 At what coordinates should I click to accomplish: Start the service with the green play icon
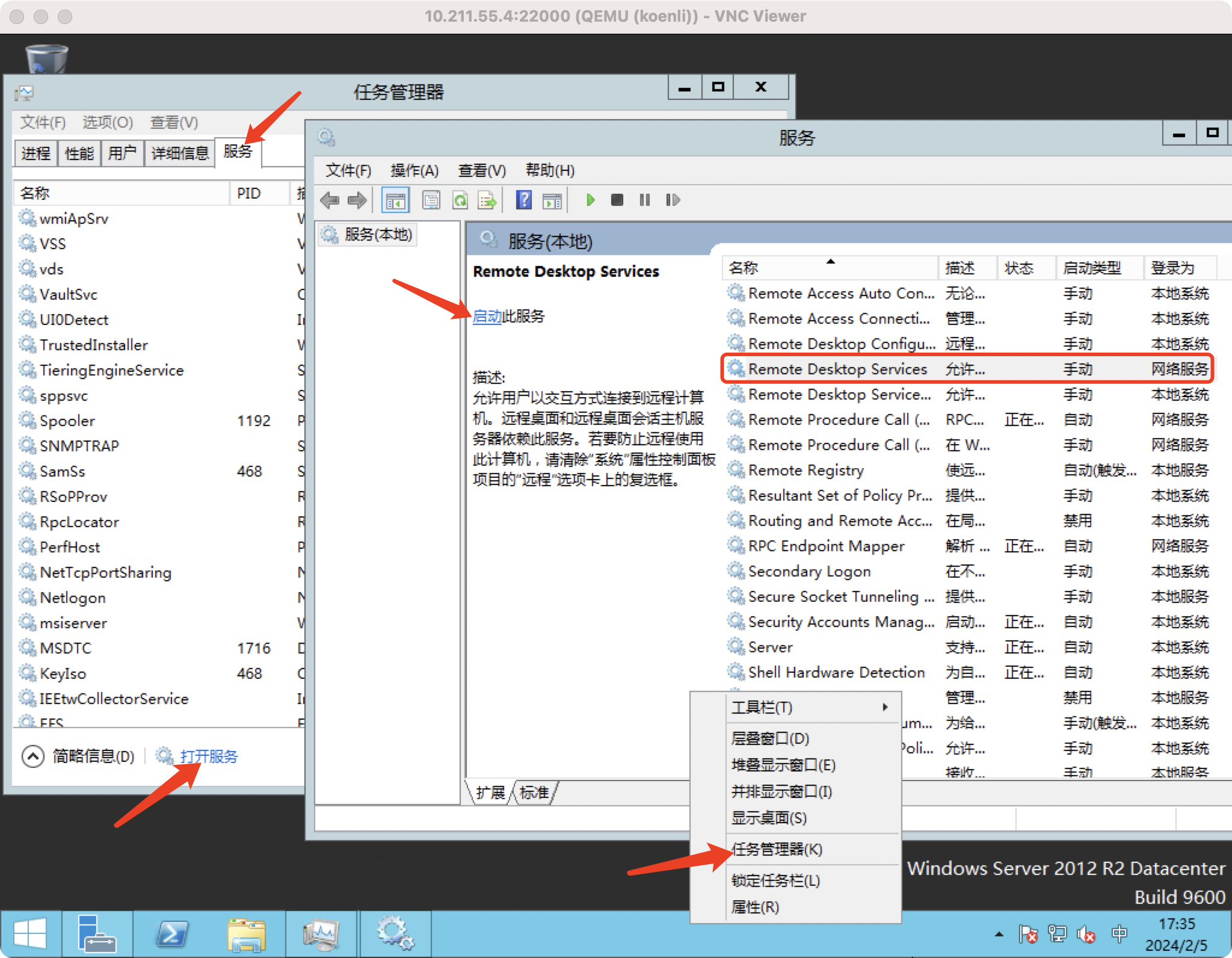(x=590, y=200)
